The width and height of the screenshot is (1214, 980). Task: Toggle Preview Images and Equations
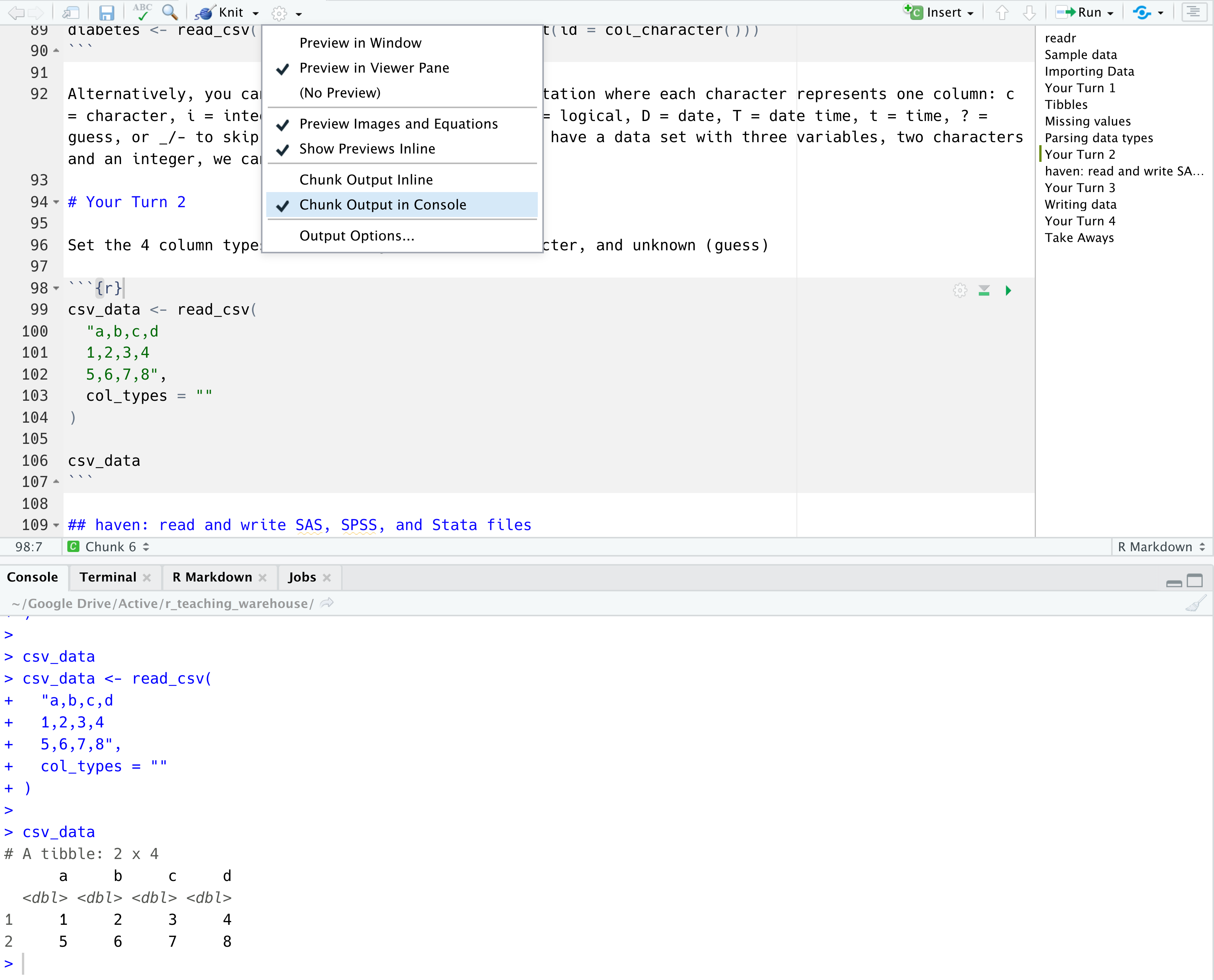pyautogui.click(x=402, y=124)
